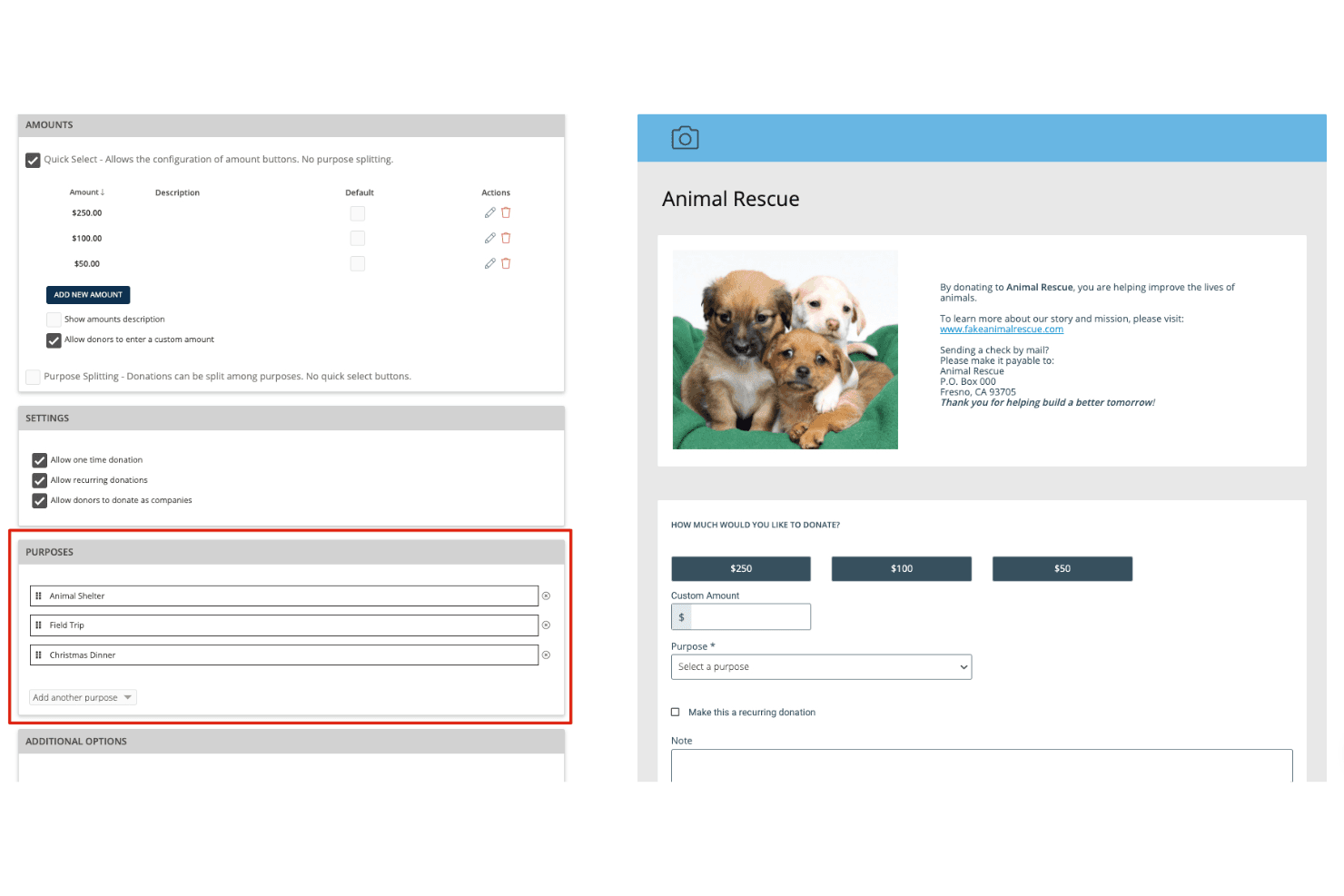The image size is (1344, 896).
Task: Open the www.fakeanimalrescue.com link
Action: pyautogui.click(x=1001, y=330)
